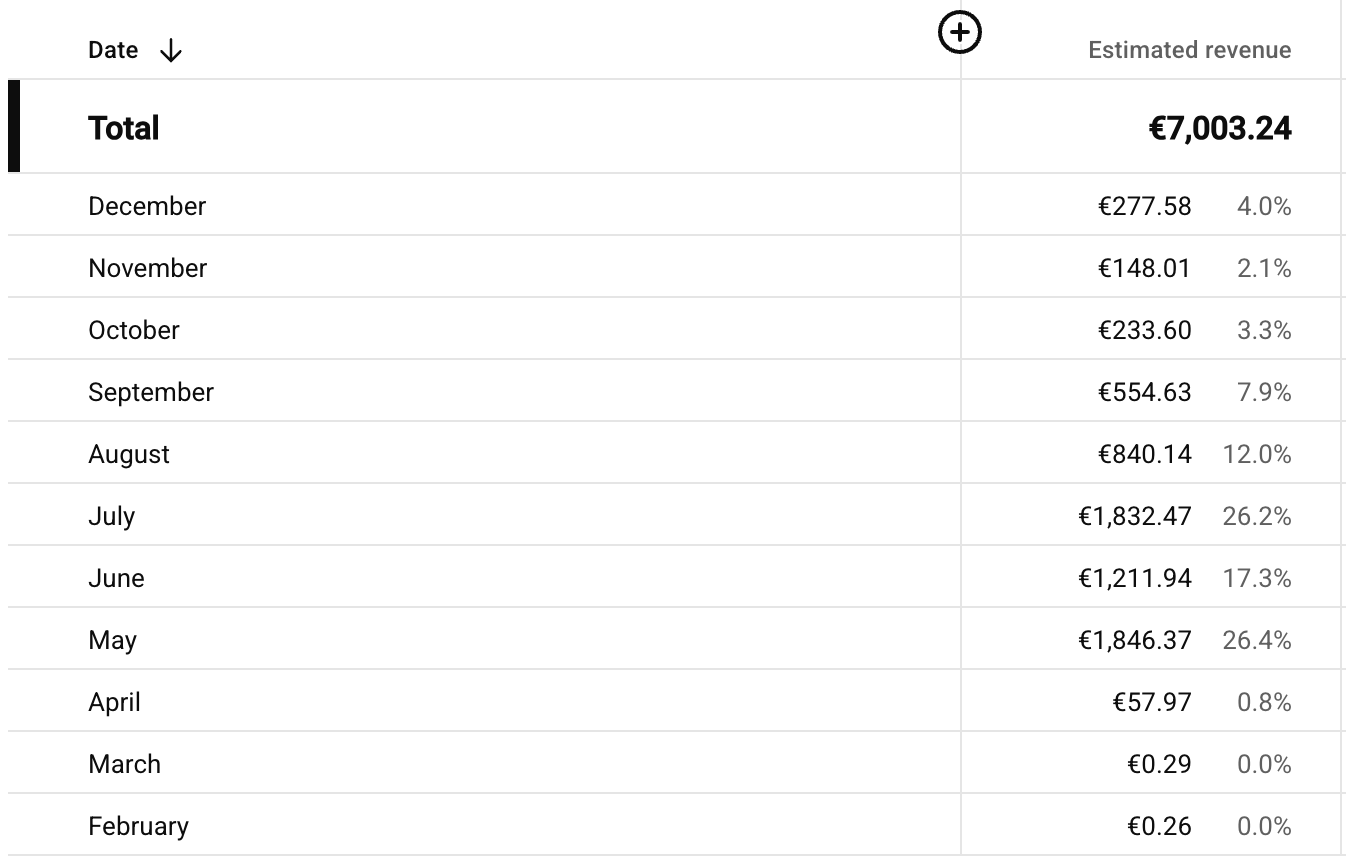Select the October row

134,330
